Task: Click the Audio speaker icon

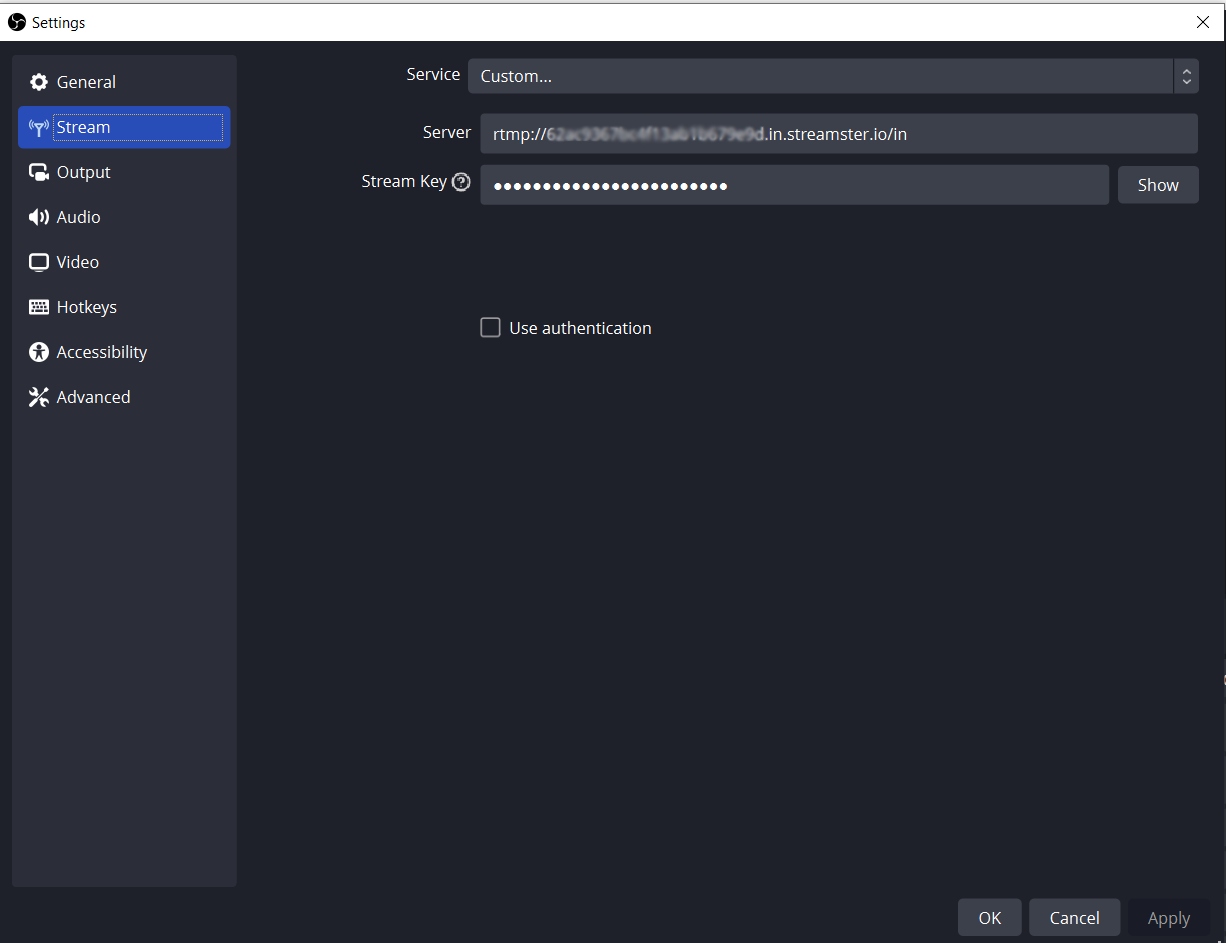Action: tap(38, 216)
